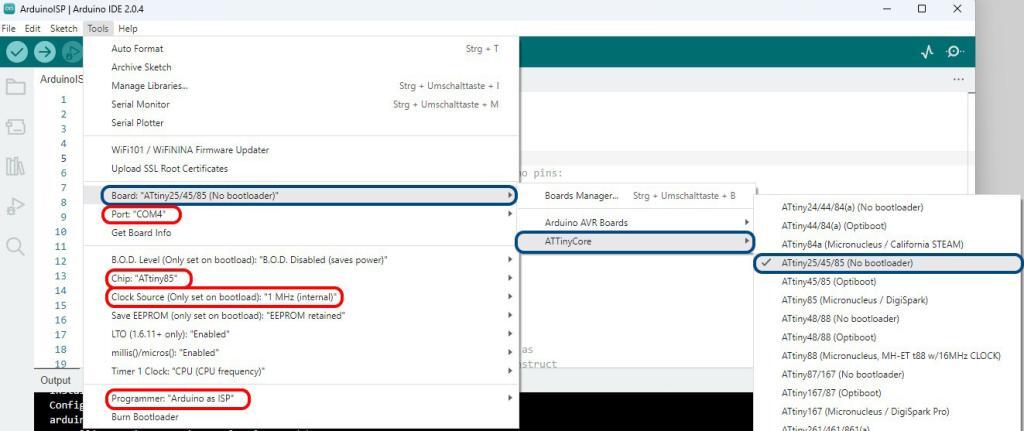
Task: Select ATtiny88 (Micronucleus, MH-ET t88) board
Action: coord(889,356)
